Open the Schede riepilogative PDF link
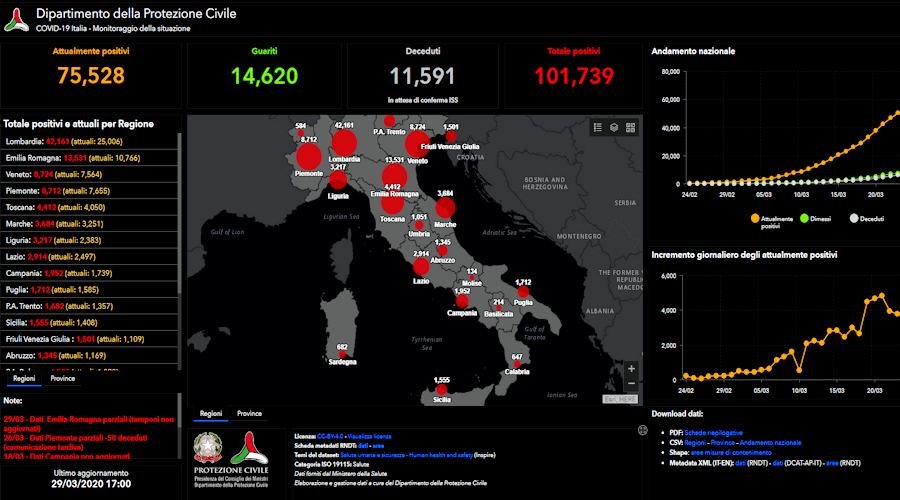Image resolution: width=900 pixels, height=500 pixels. click(x=713, y=433)
